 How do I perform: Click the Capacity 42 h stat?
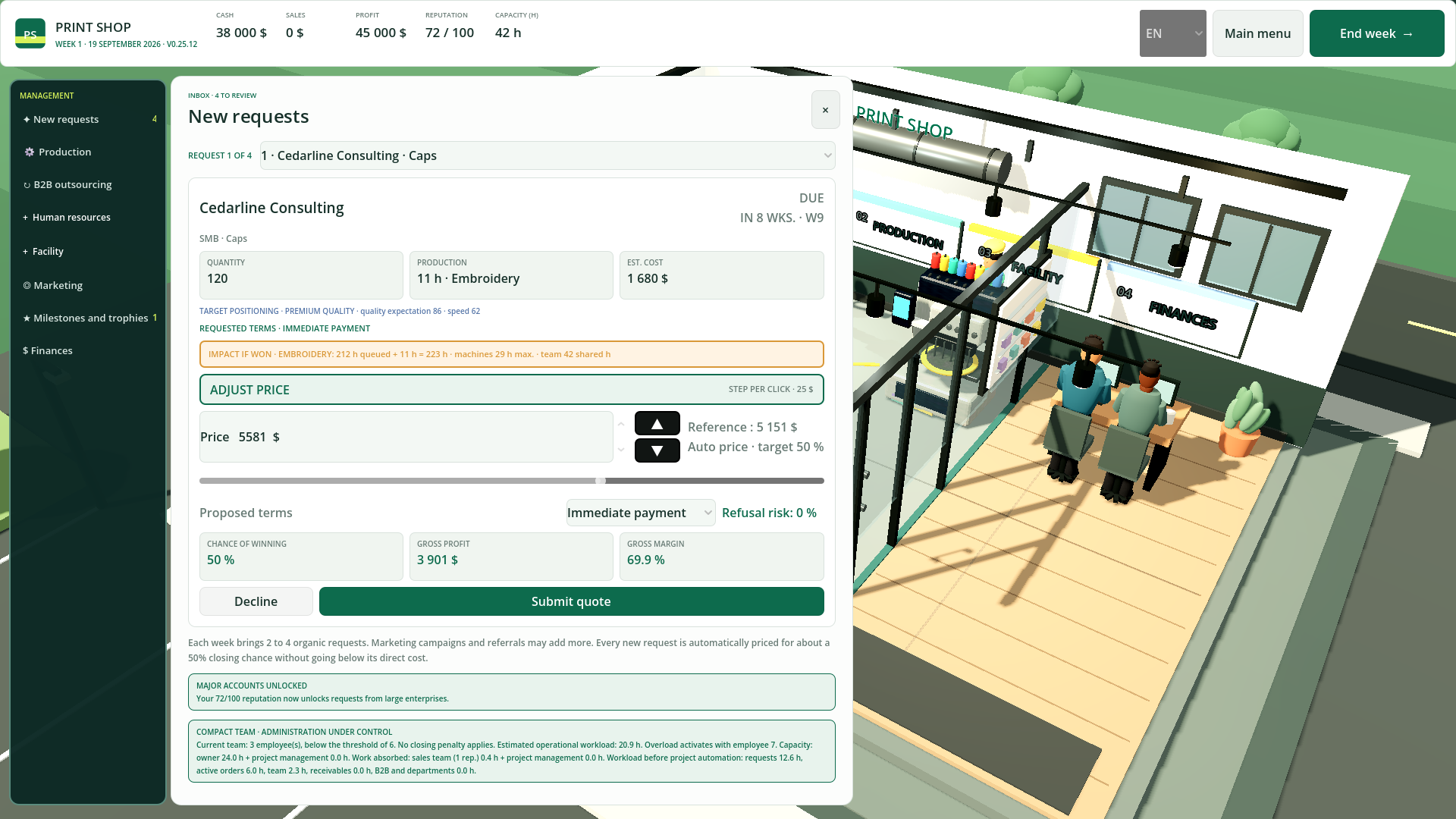click(x=516, y=27)
